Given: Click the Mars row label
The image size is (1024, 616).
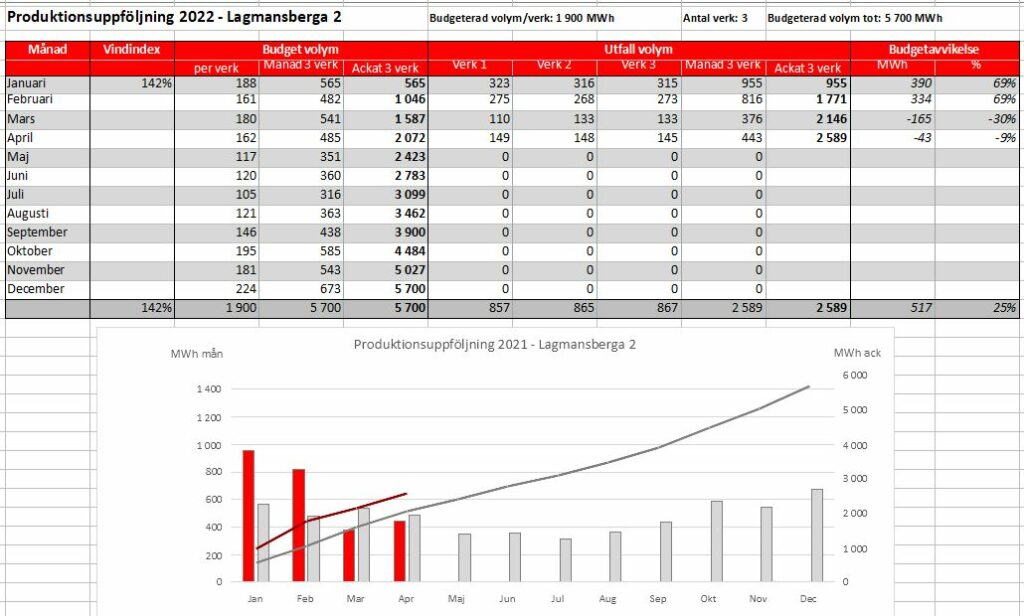Looking at the screenshot, I should (21, 119).
